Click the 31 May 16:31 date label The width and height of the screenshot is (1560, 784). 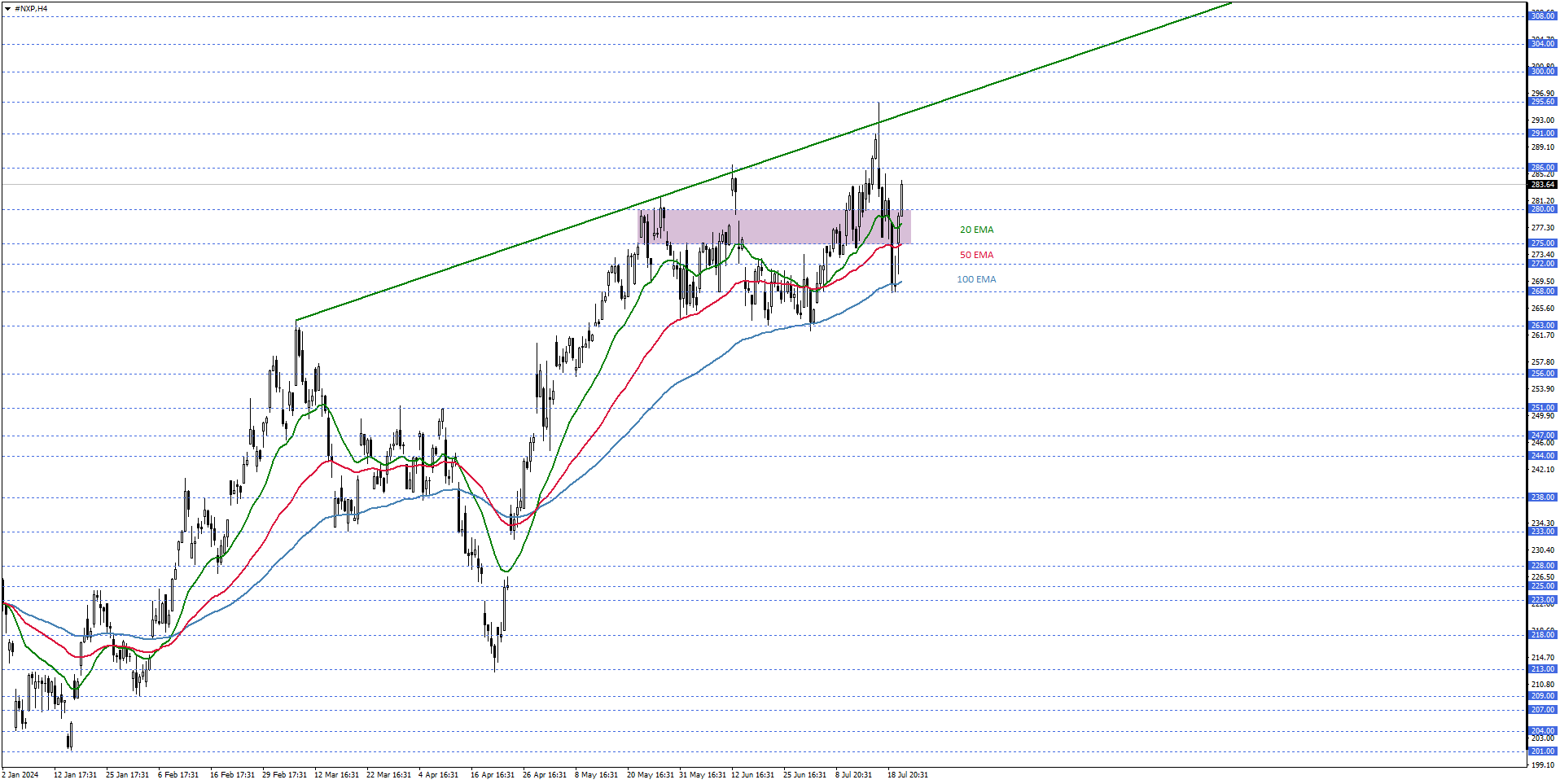(703, 775)
